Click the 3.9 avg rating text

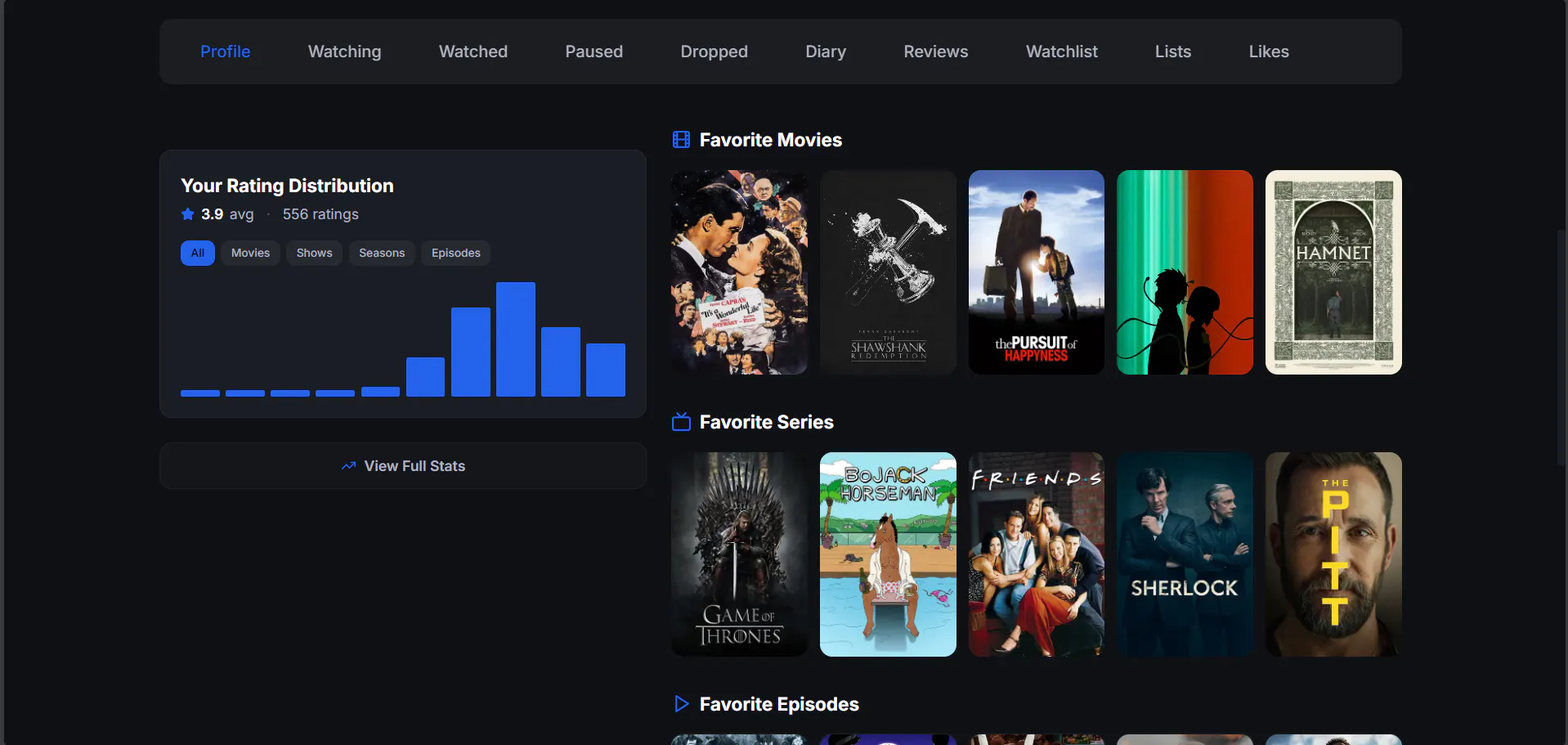227,214
